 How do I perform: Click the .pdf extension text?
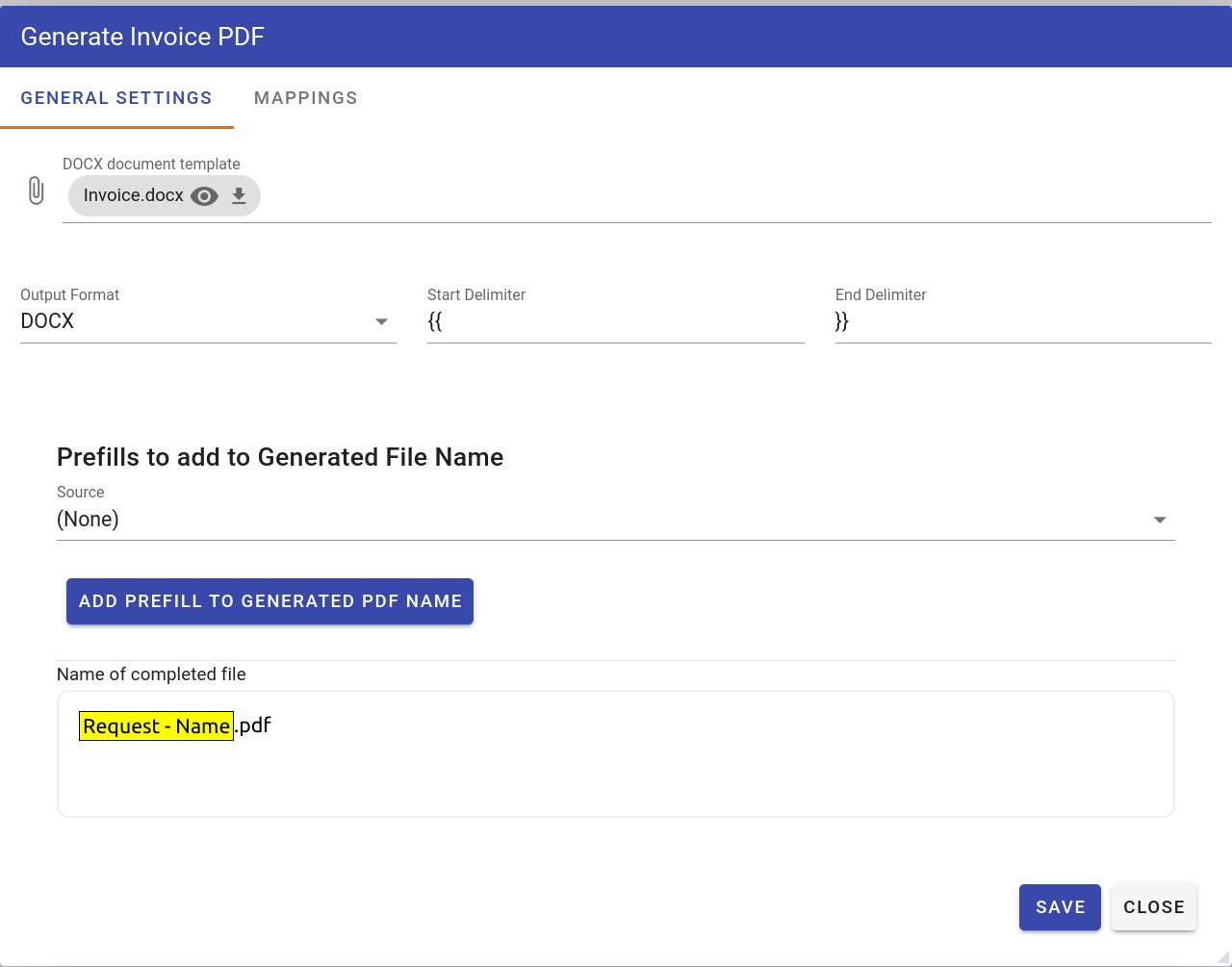tap(254, 725)
